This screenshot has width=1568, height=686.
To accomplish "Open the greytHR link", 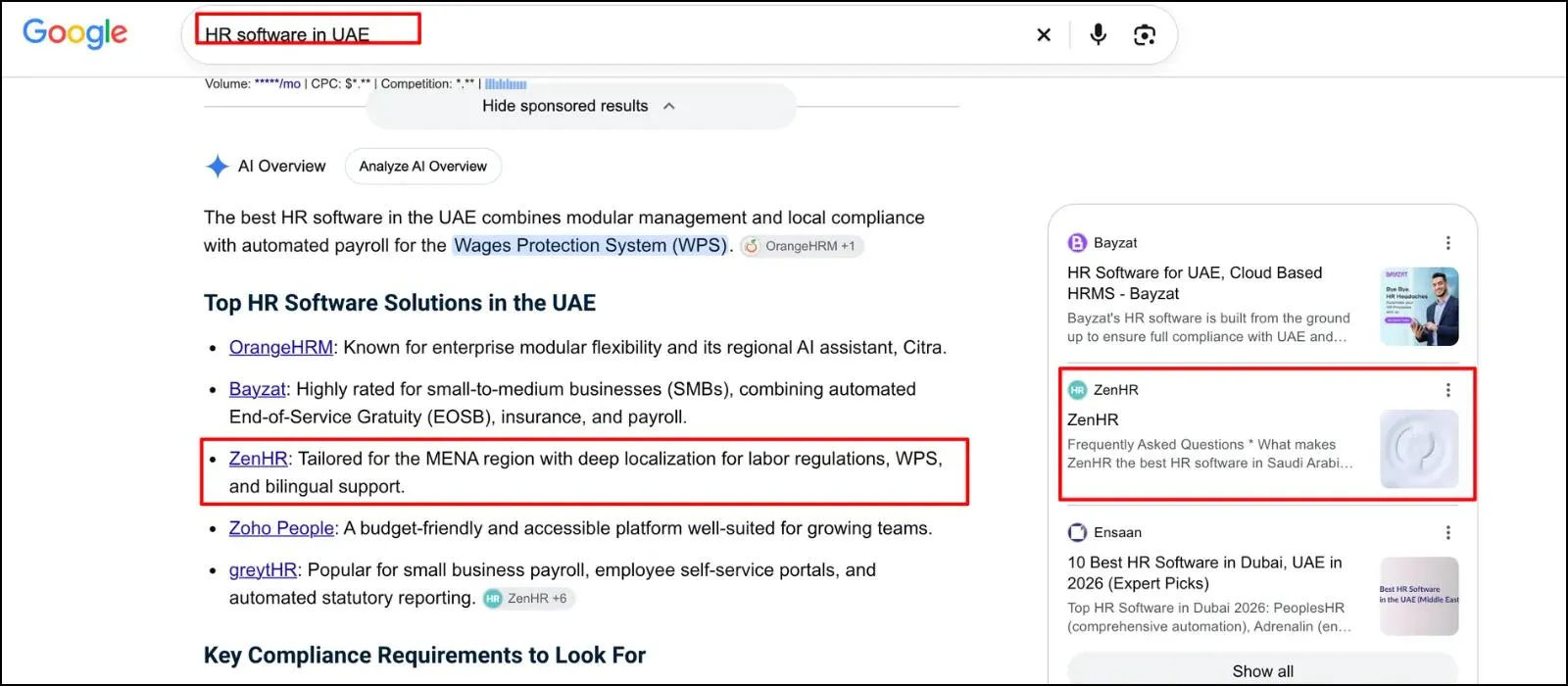I will click(263, 570).
